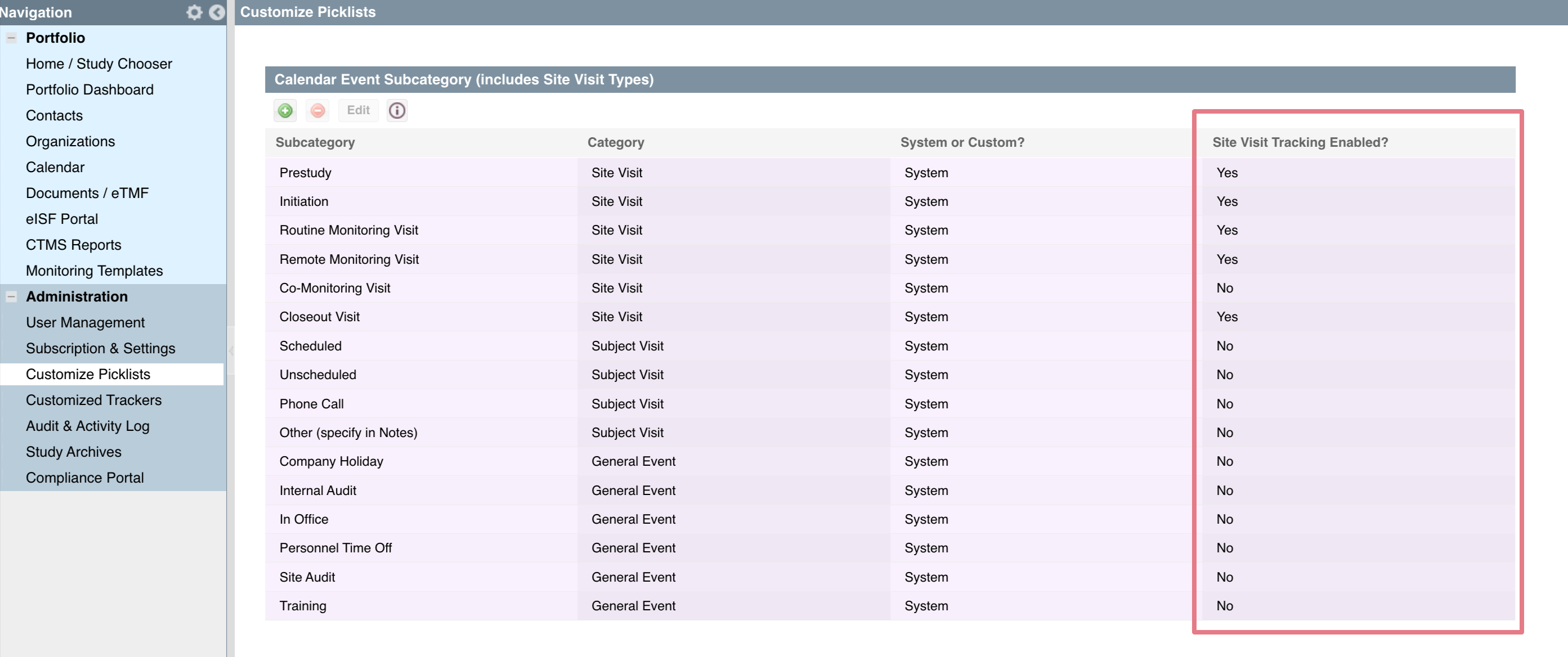This screenshot has height=657, width=1568.
Task: Select the Training row
Action: (x=890, y=606)
